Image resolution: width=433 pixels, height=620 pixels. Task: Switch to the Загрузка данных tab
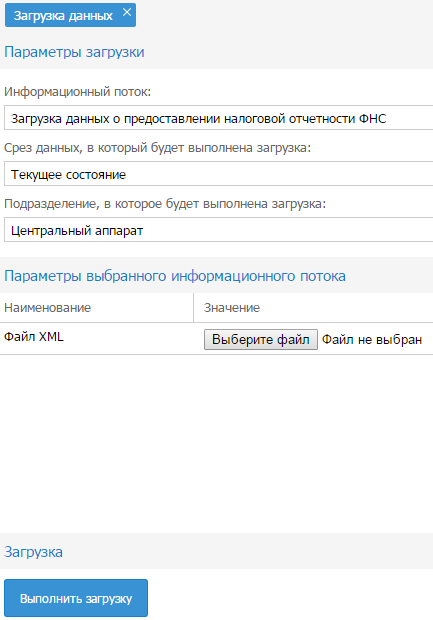pyautogui.click(x=63, y=15)
